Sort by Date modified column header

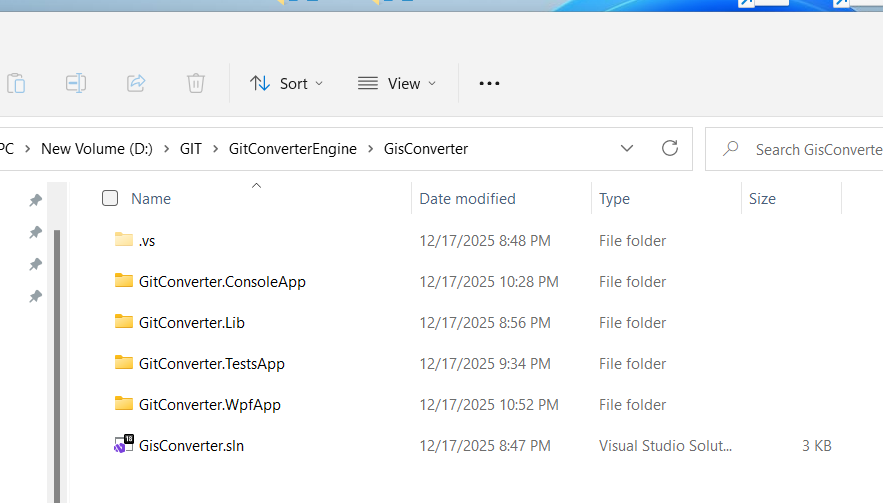click(x=467, y=199)
